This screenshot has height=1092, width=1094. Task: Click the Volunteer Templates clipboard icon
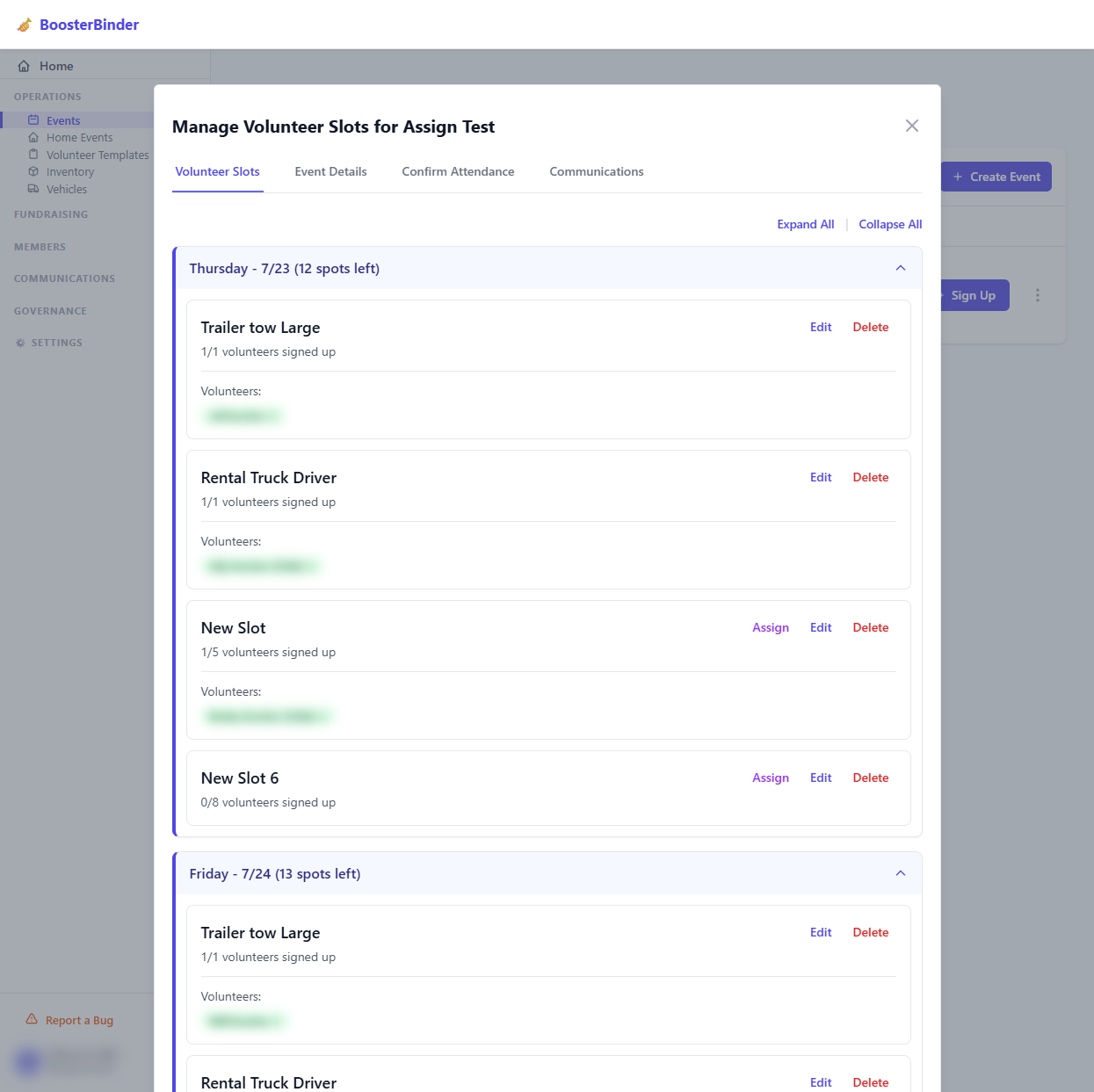pyautogui.click(x=33, y=155)
